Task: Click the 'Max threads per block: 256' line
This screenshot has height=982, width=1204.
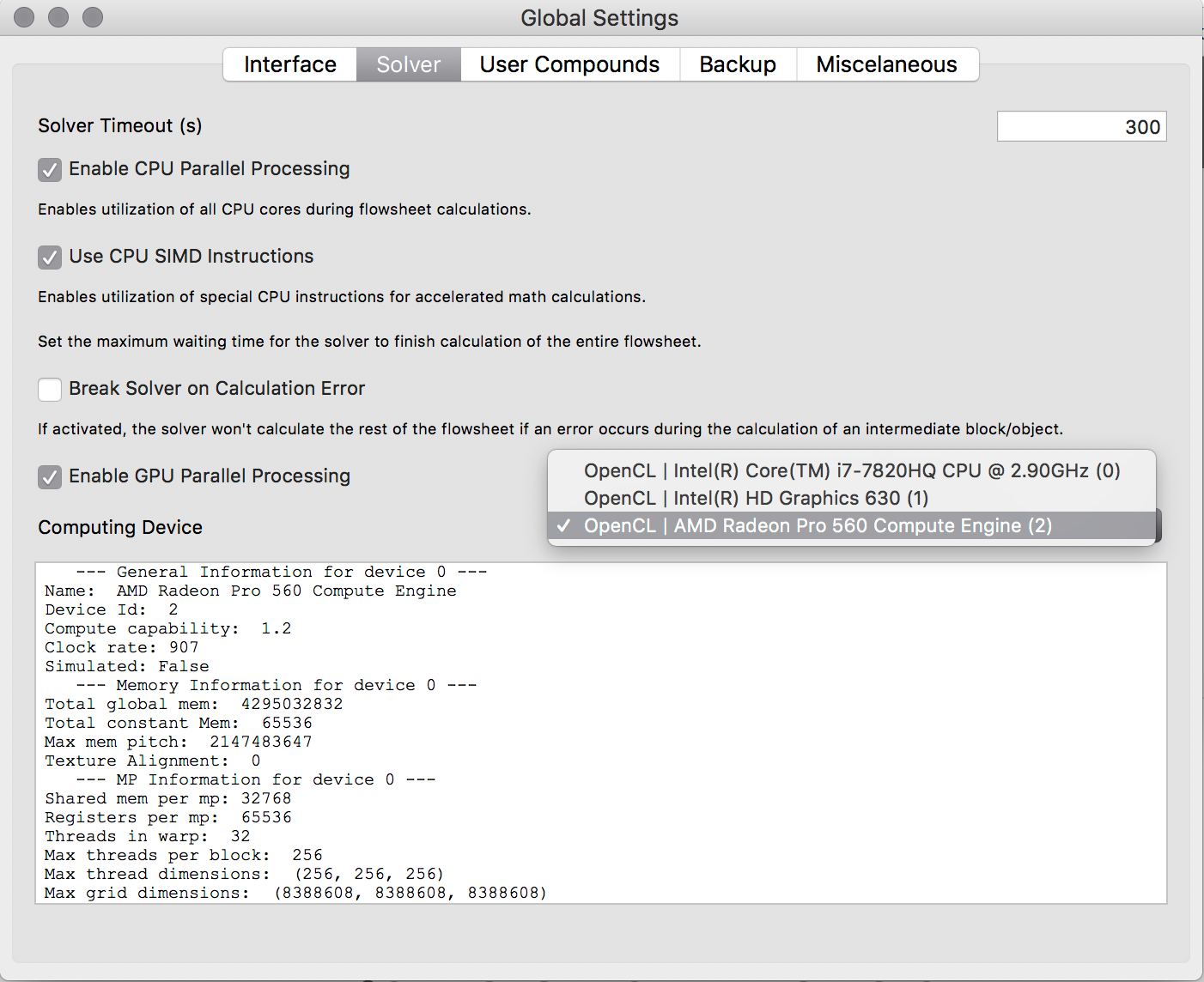Action: (x=184, y=855)
